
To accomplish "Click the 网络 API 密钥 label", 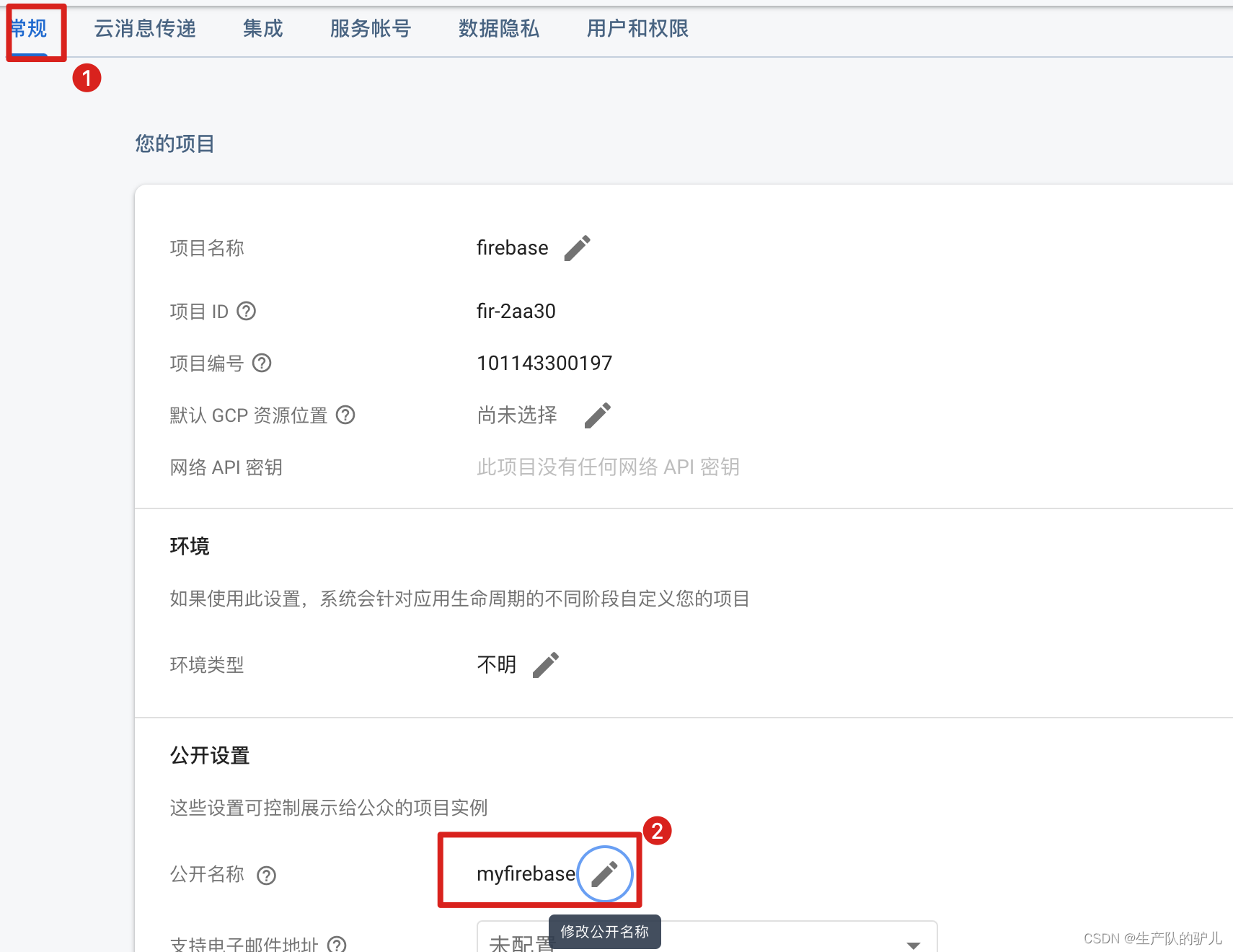I will click(226, 467).
